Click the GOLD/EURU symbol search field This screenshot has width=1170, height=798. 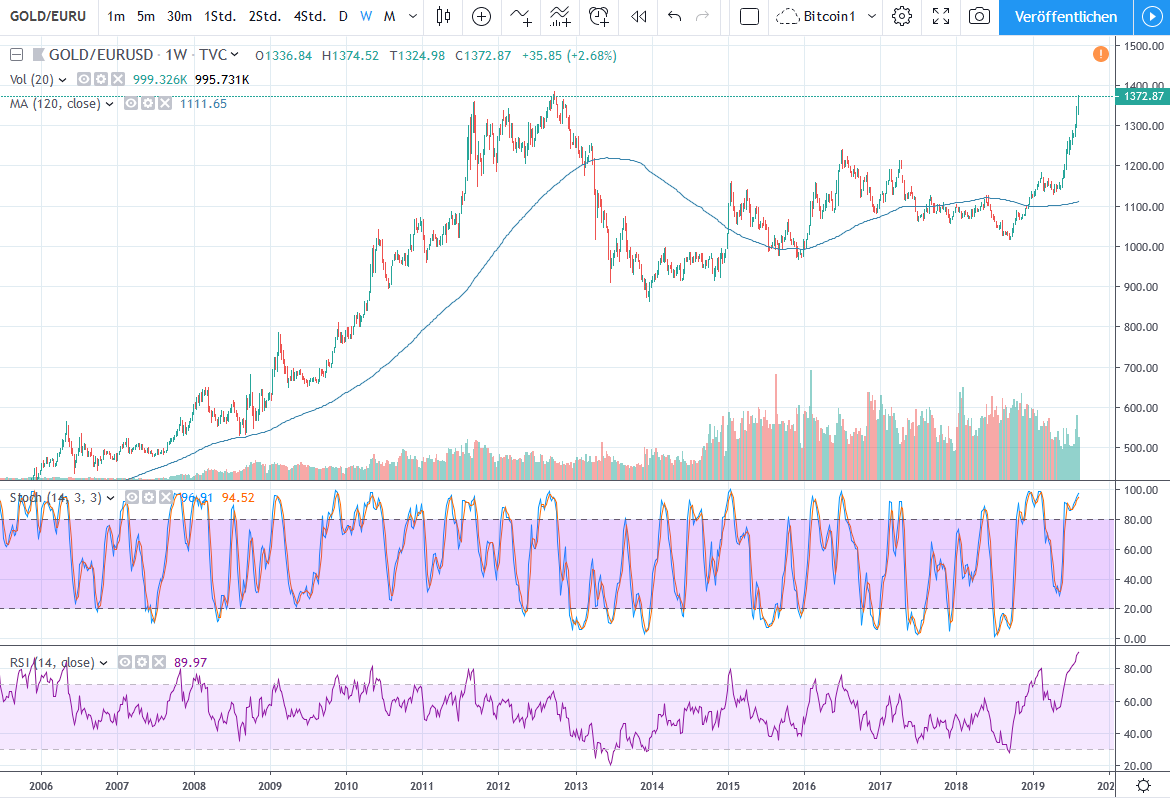tap(48, 16)
